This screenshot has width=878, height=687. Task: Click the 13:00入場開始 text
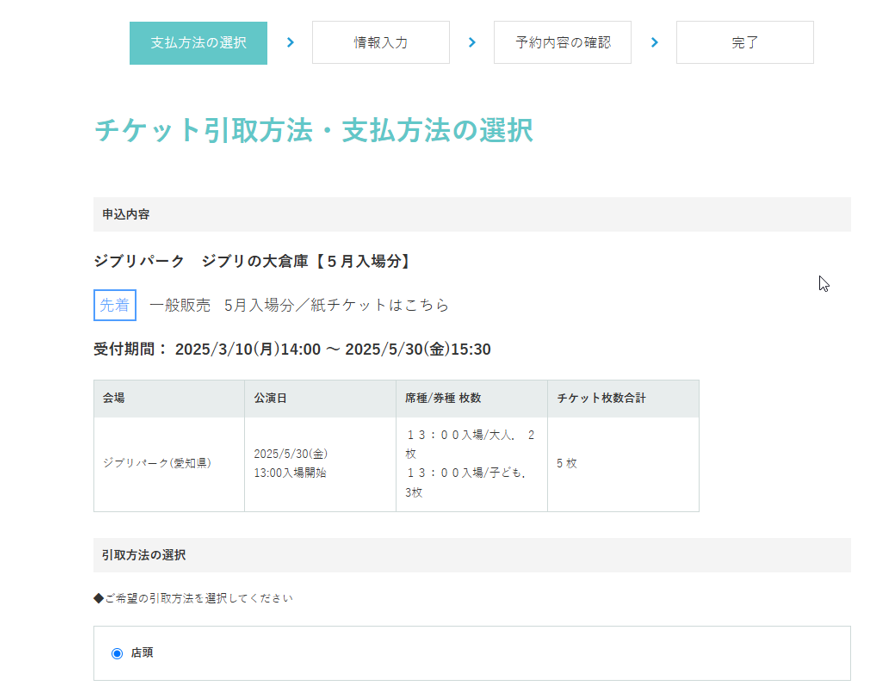point(290,473)
